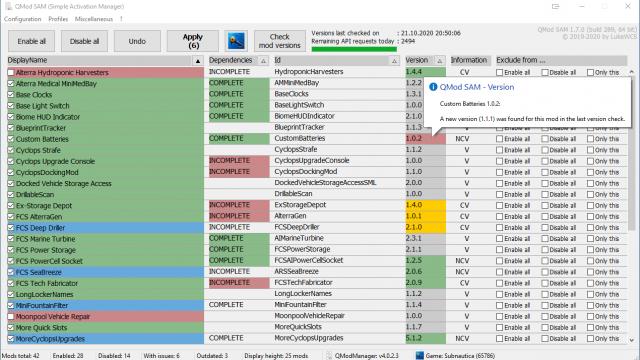The image size is (640, 360).
Task: Check 'Disable all' exclusion for CustomBatteries row
Action: pos(545,139)
